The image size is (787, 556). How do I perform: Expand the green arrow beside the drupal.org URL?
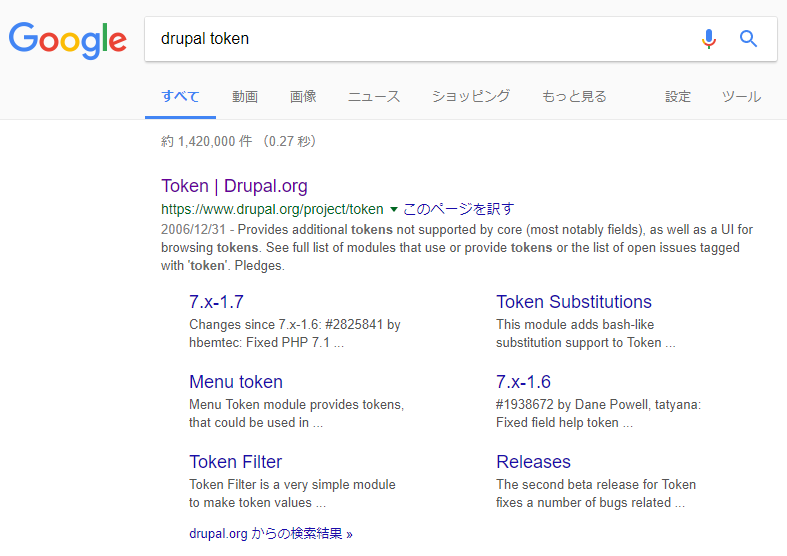394,209
